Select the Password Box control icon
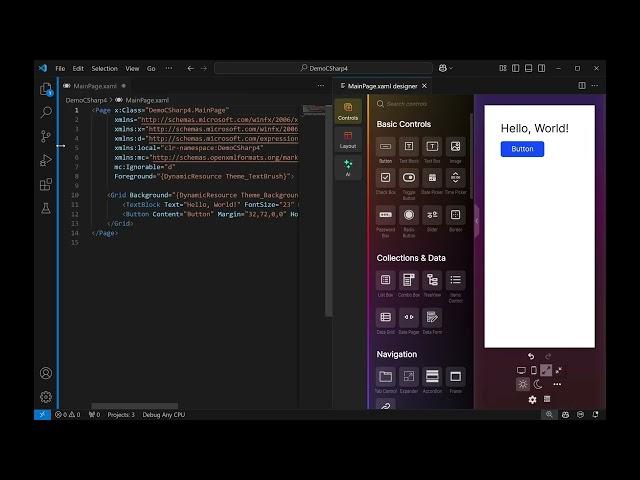The height and width of the screenshot is (480, 640). (x=385, y=215)
